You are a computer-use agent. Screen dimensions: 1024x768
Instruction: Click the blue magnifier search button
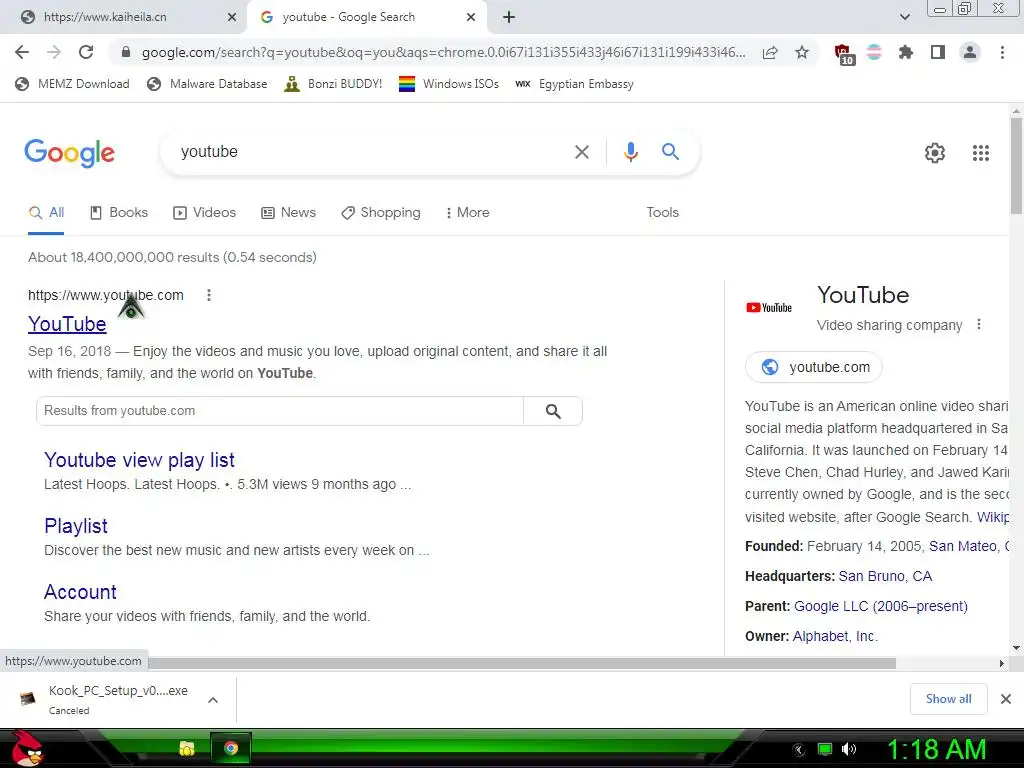pos(670,152)
